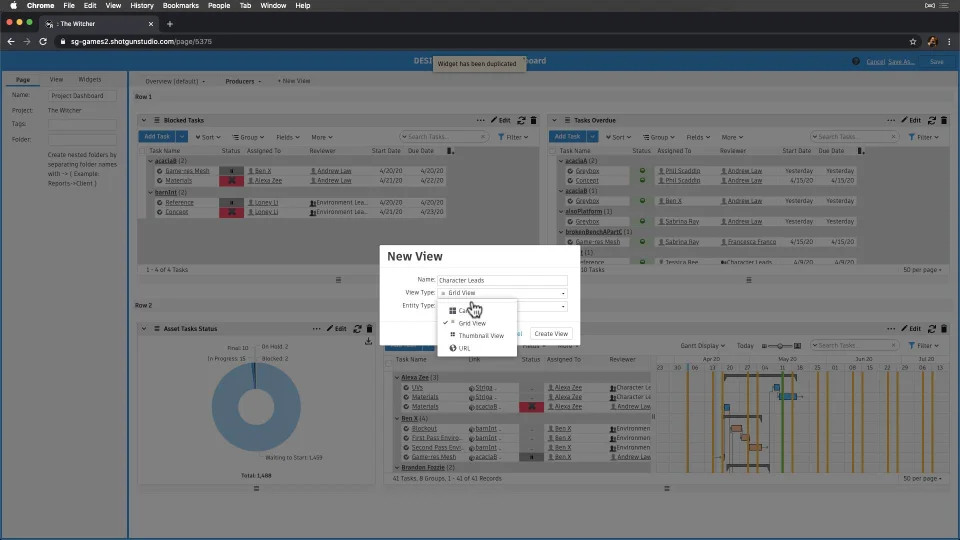Open the Sort menu in Blocked Tasks
The width and height of the screenshot is (960, 540).
tap(208, 137)
